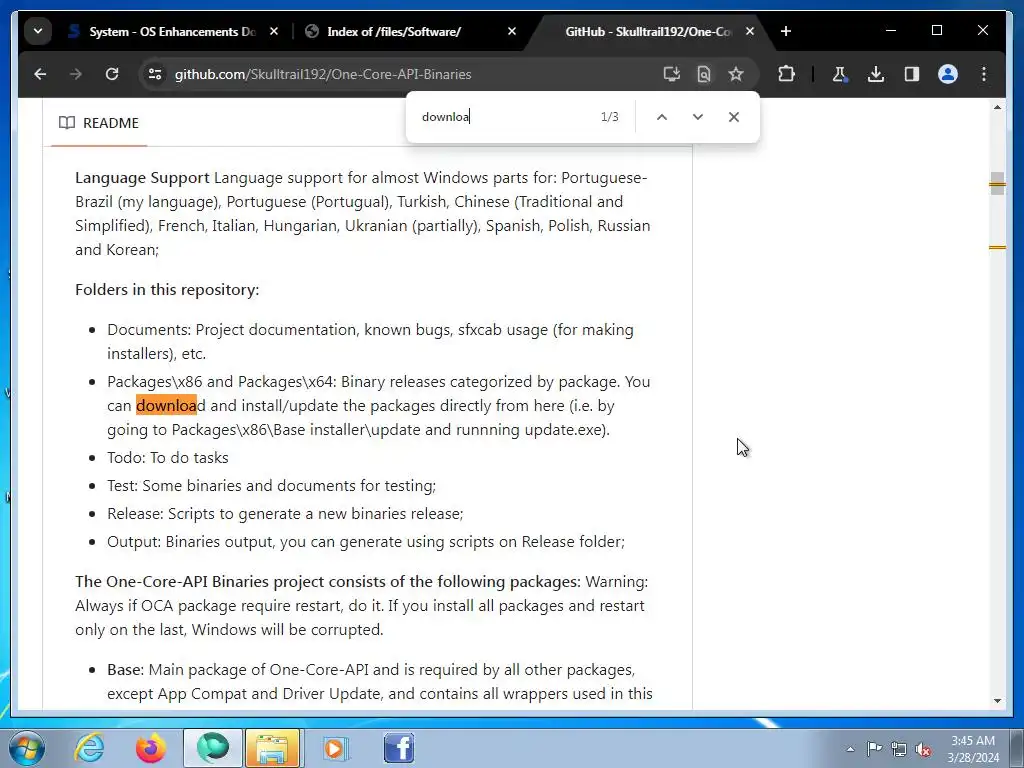This screenshot has width=1024, height=768.
Task: Click the find-in-page icon in address bar
Action: click(x=703, y=74)
